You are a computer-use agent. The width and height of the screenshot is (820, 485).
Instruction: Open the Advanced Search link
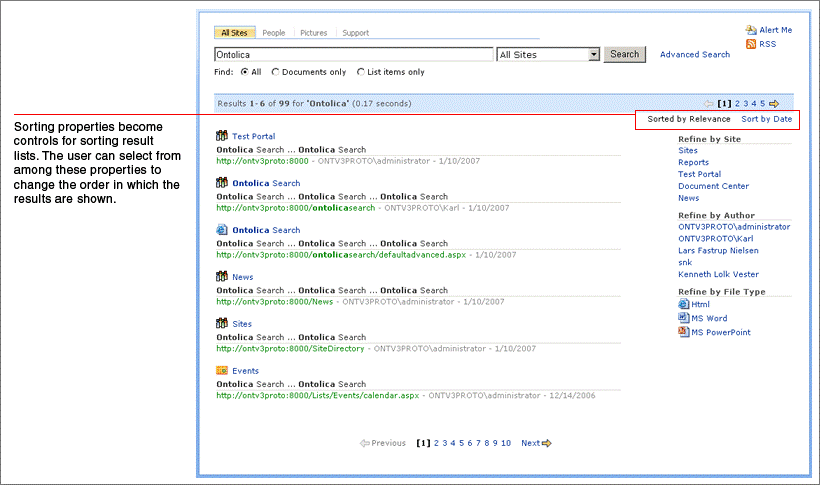(x=694, y=54)
